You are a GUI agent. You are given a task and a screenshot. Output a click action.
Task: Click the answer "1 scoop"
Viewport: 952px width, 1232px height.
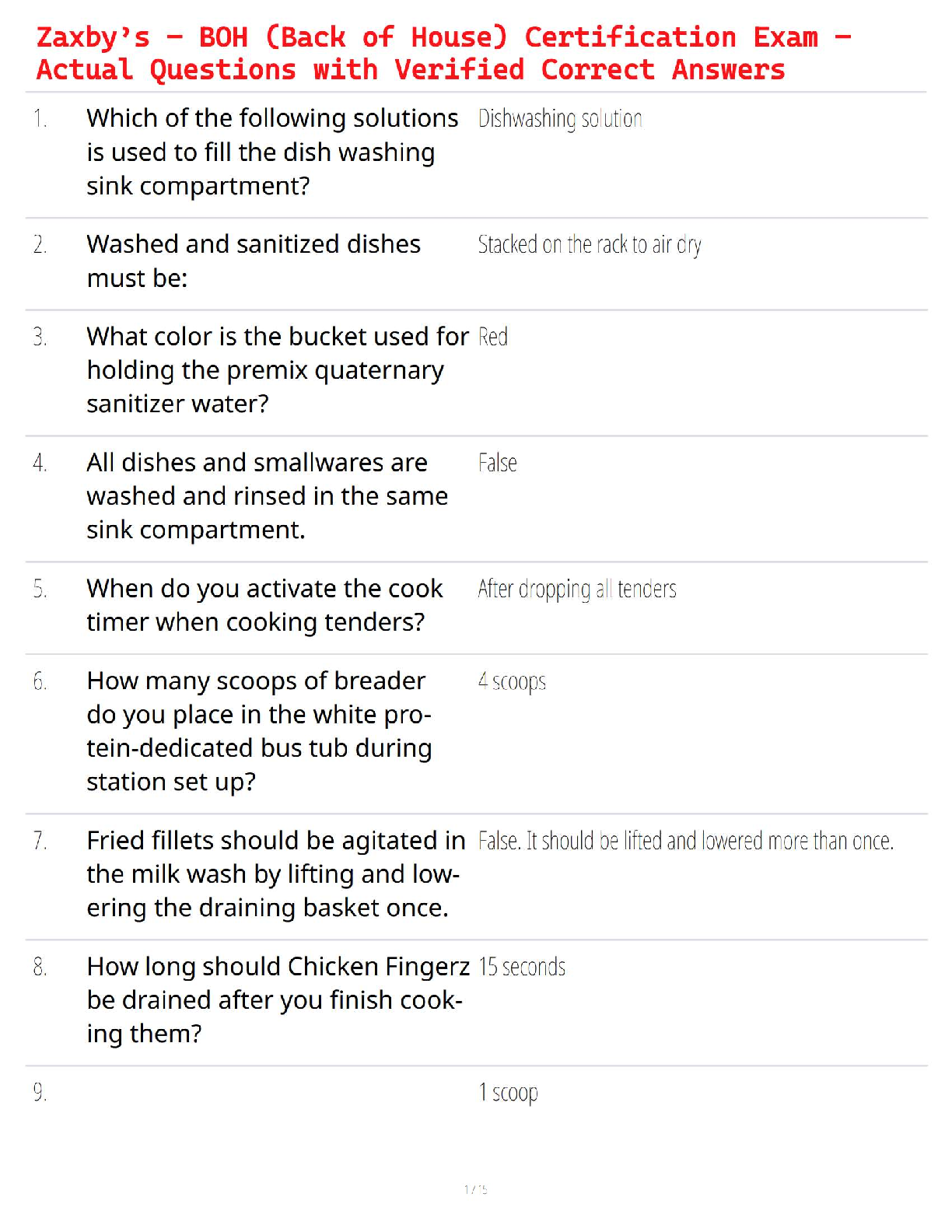tap(508, 1093)
